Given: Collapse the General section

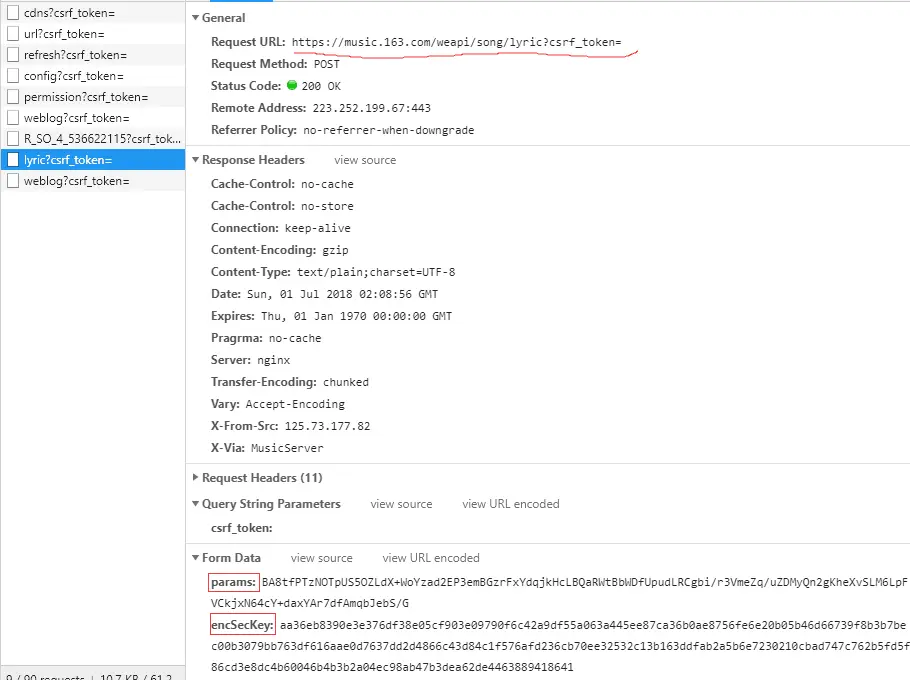Looking at the screenshot, I should coord(196,18).
